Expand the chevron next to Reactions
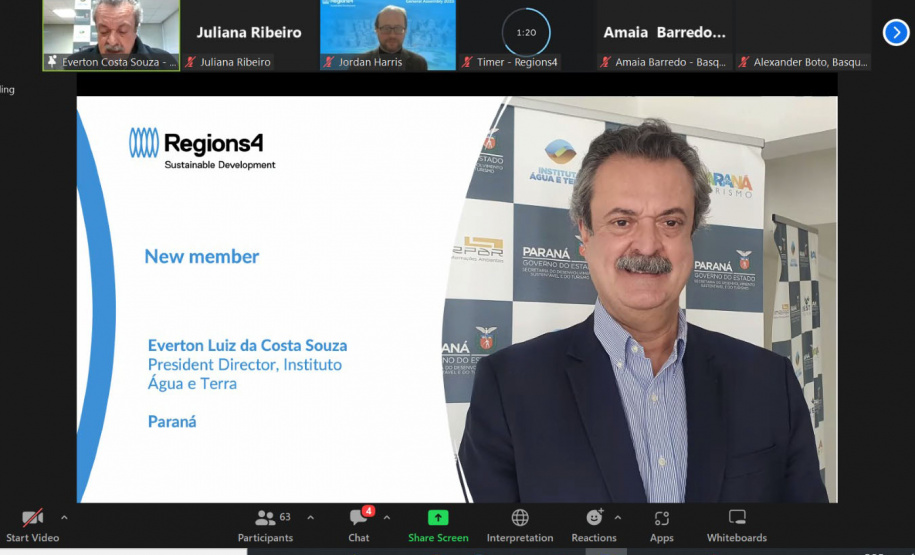Viewport: 915px width, 555px height. (617, 517)
